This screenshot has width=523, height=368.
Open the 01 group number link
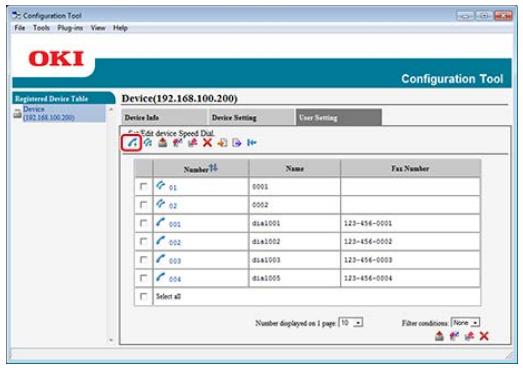pyautogui.click(x=173, y=188)
